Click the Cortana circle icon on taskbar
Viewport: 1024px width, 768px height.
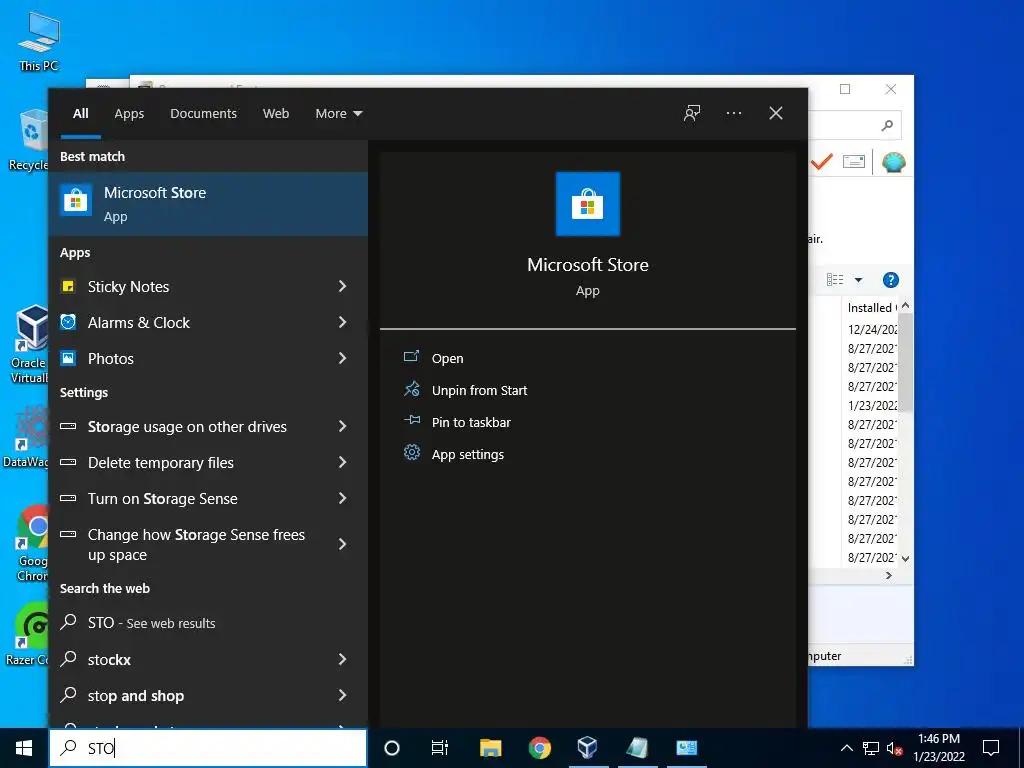coord(392,748)
